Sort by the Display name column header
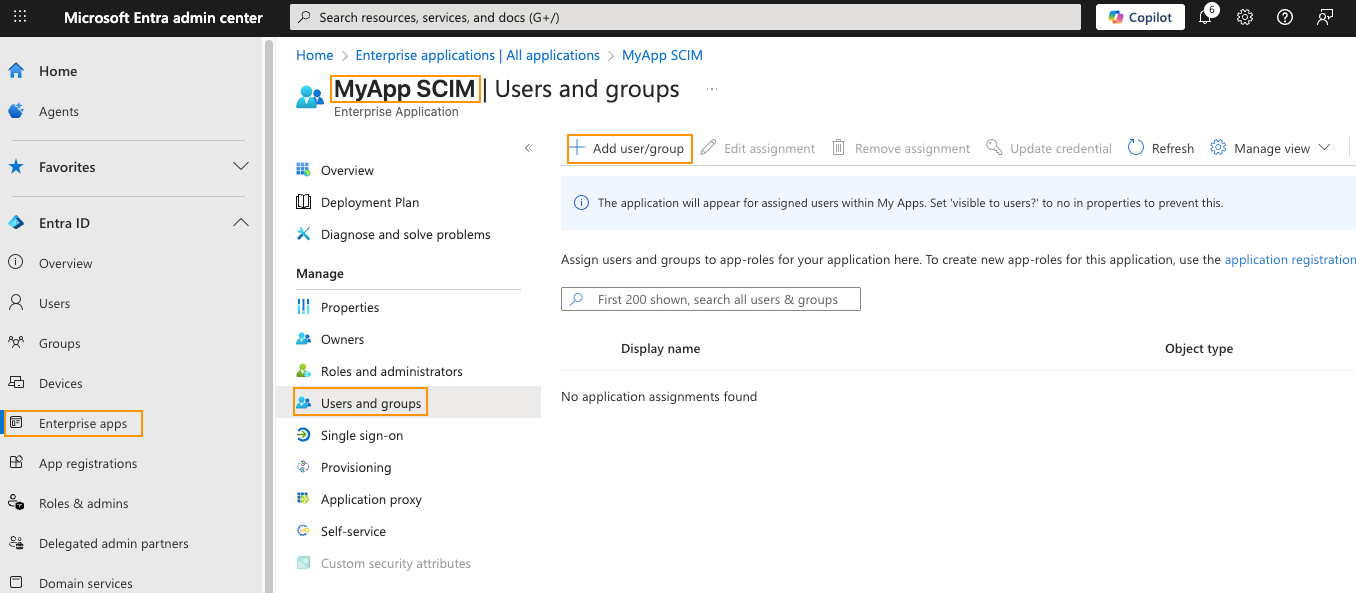Image resolution: width=1356 pixels, height=593 pixels. coord(660,349)
